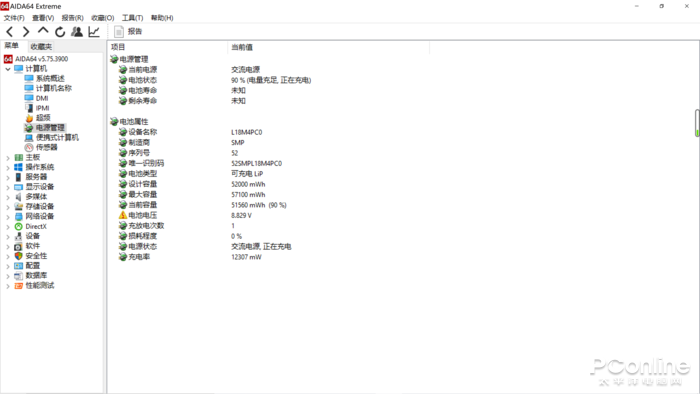Select the 电源管理 section header row
This screenshot has height=394, width=700.
point(129,59)
